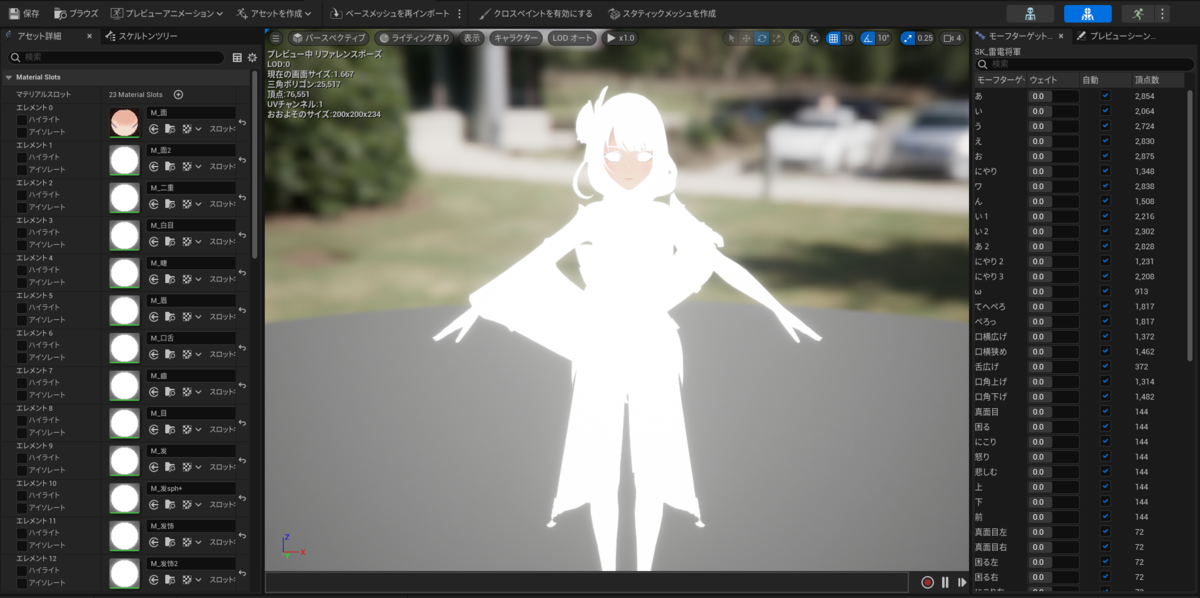Click the x1.0 playback speed button

pos(620,38)
